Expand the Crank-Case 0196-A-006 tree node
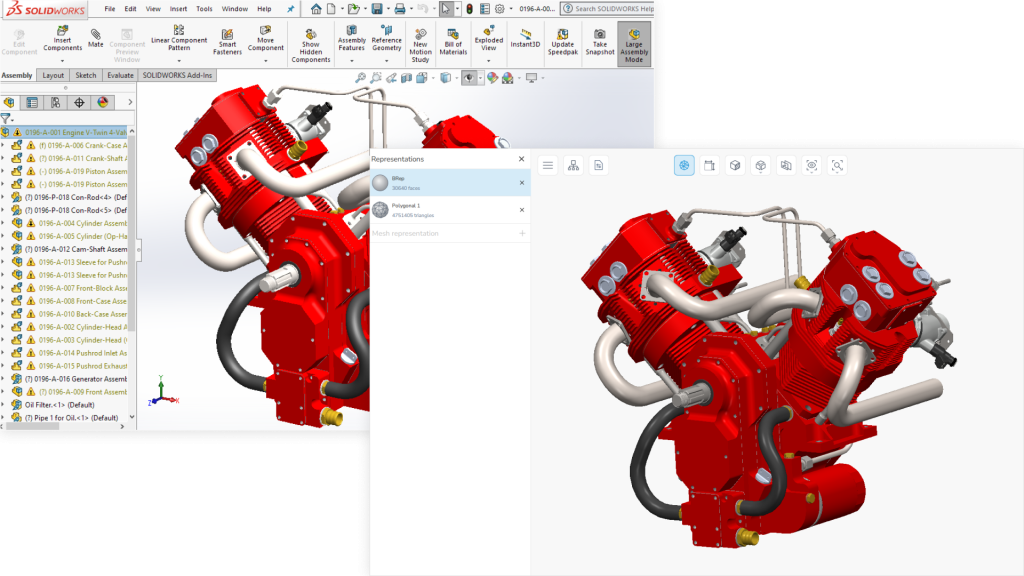Screen dimensions: 1024x576 [3, 145]
